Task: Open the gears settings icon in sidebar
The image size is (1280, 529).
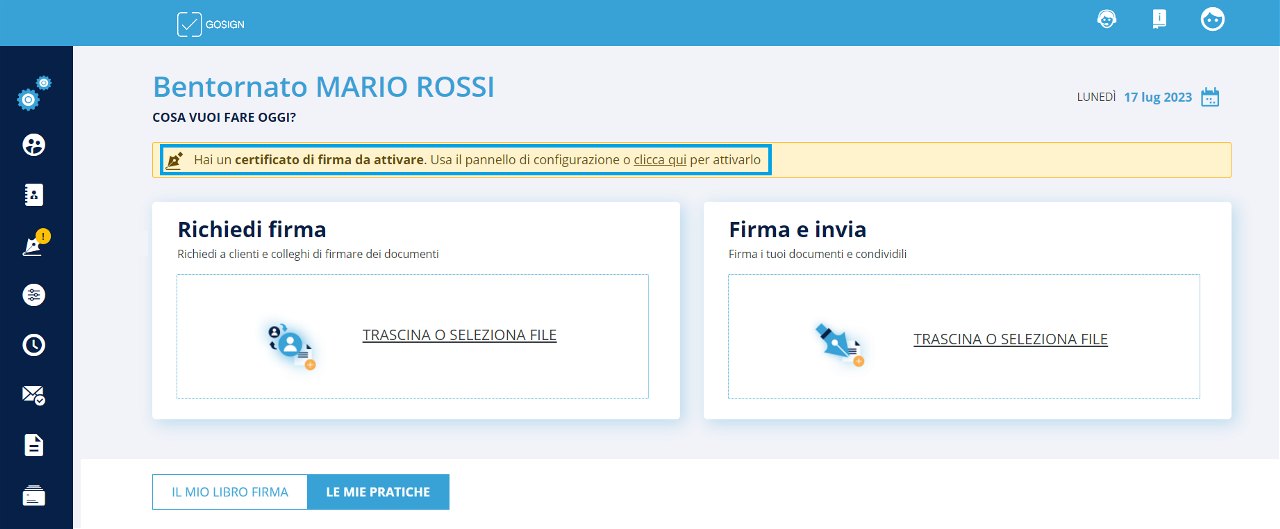Action: [x=33, y=95]
